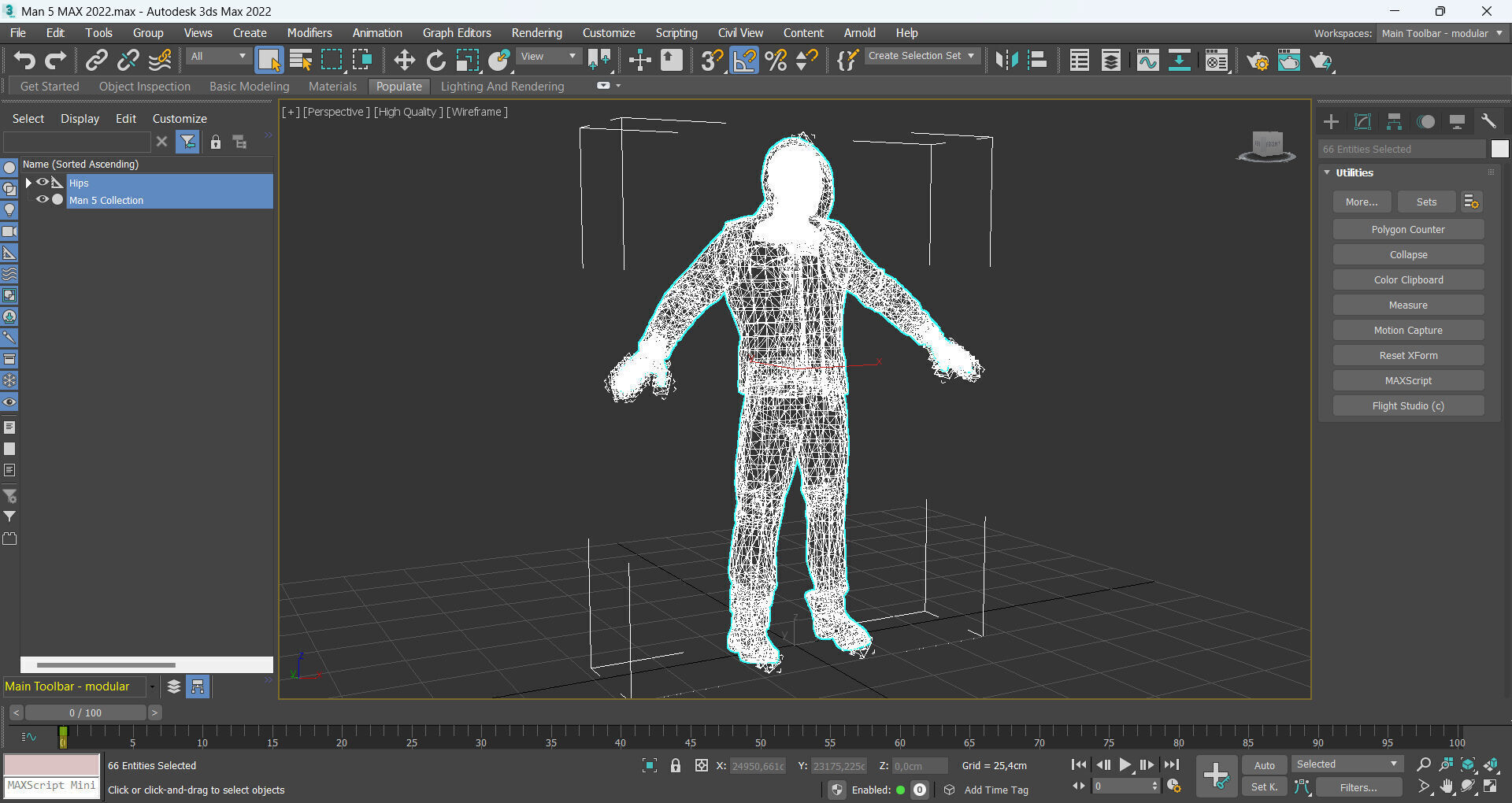The width and height of the screenshot is (1512, 803).
Task: Click the Play Animation button
Action: pyautogui.click(x=1125, y=764)
